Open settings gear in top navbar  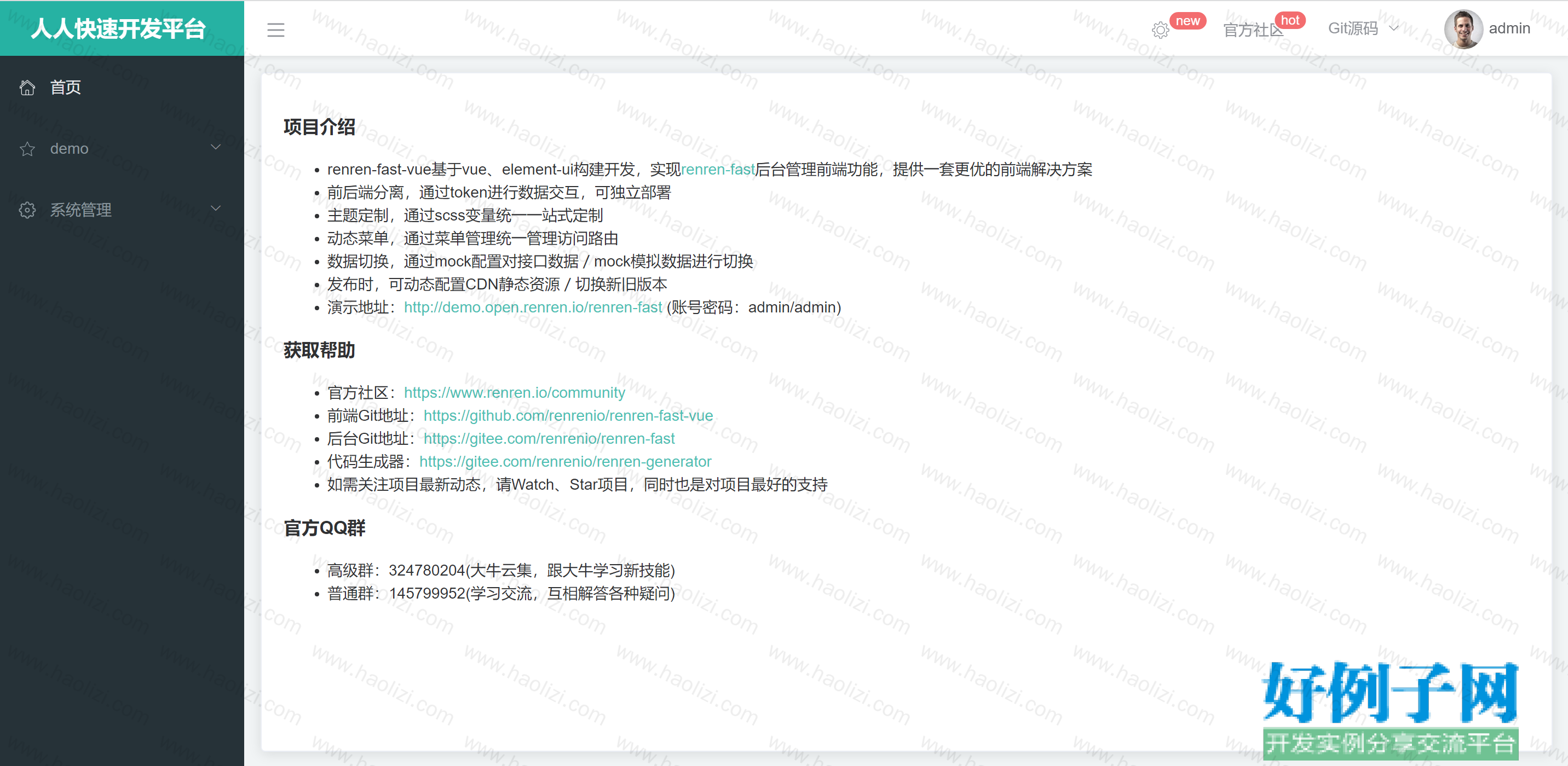point(1160,30)
